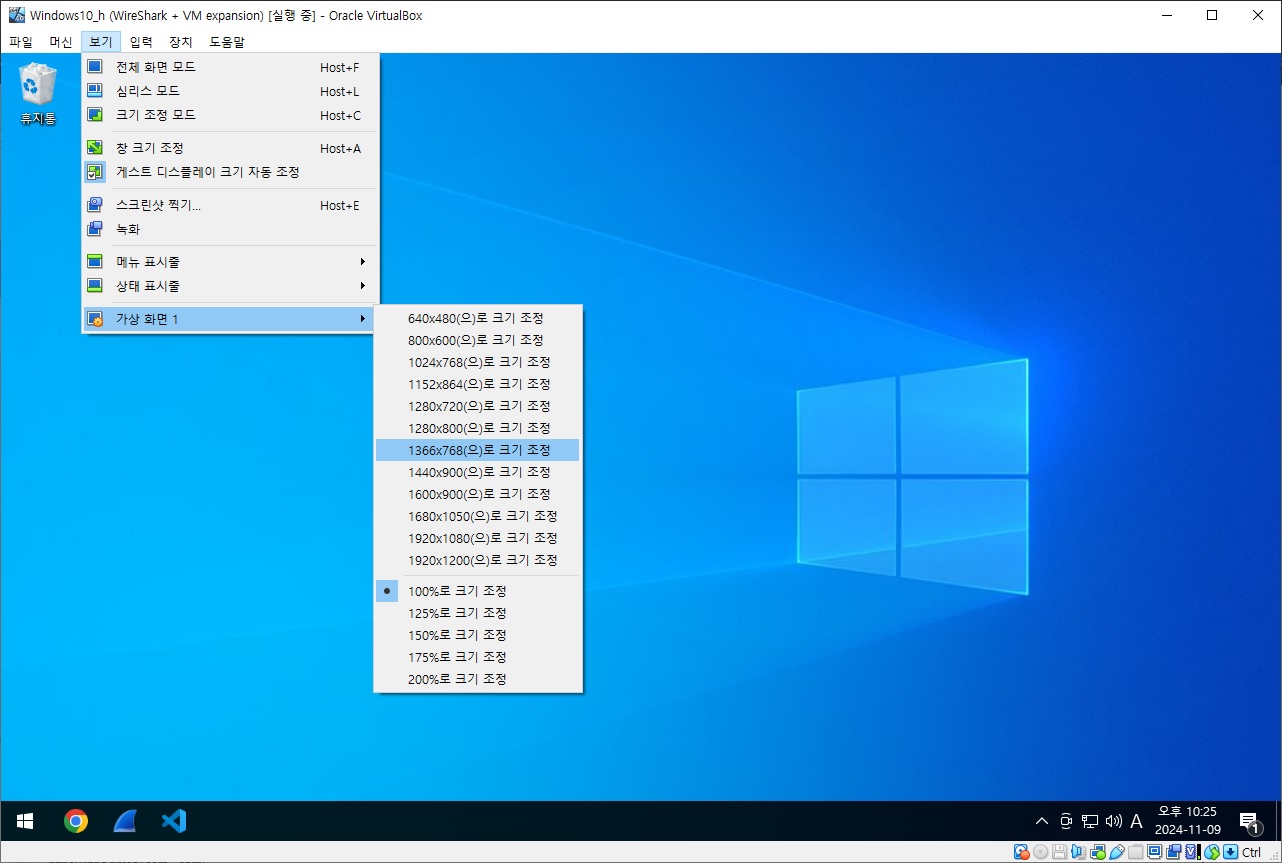The image size is (1282, 863).
Task: Click the clock showing 오후 10:25
Action: click(x=1187, y=821)
